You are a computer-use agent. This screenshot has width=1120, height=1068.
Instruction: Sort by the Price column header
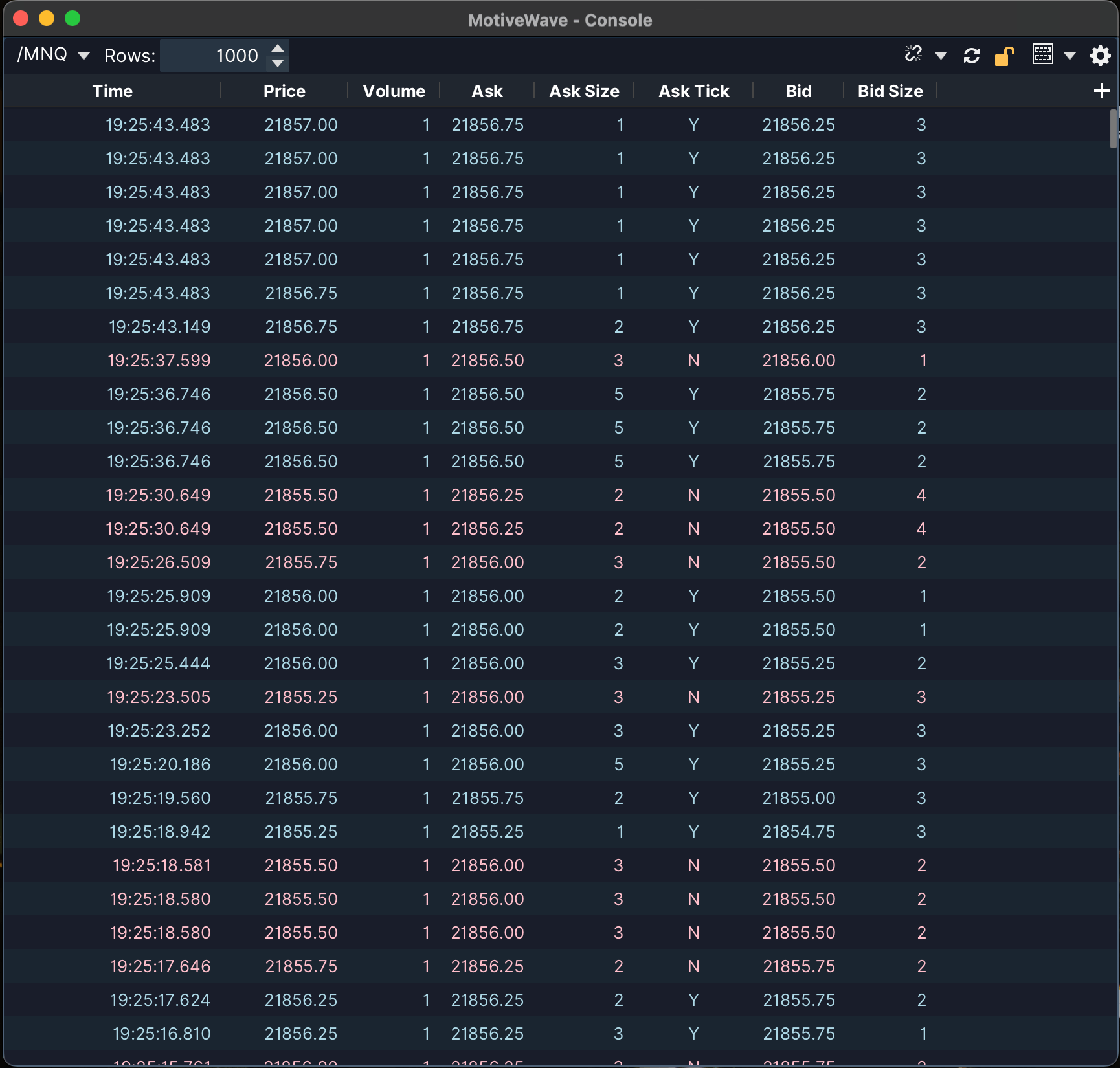click(284, 91)
